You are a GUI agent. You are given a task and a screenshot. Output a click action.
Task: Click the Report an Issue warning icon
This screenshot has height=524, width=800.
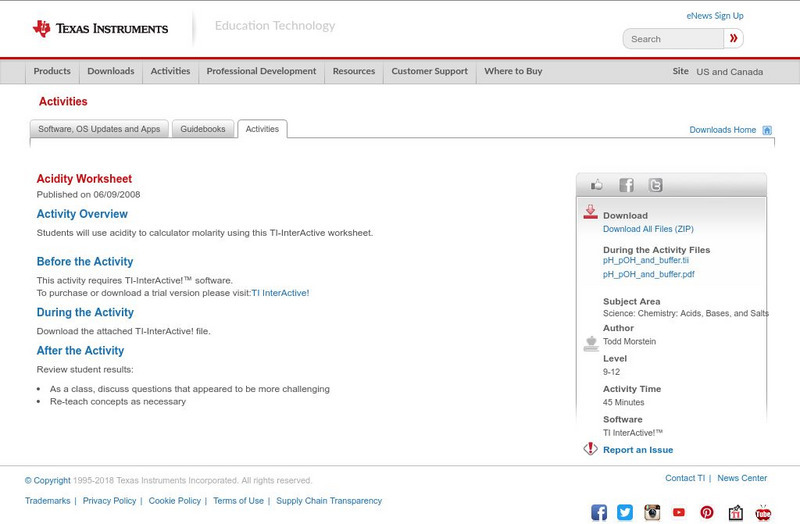click(590, 449)
